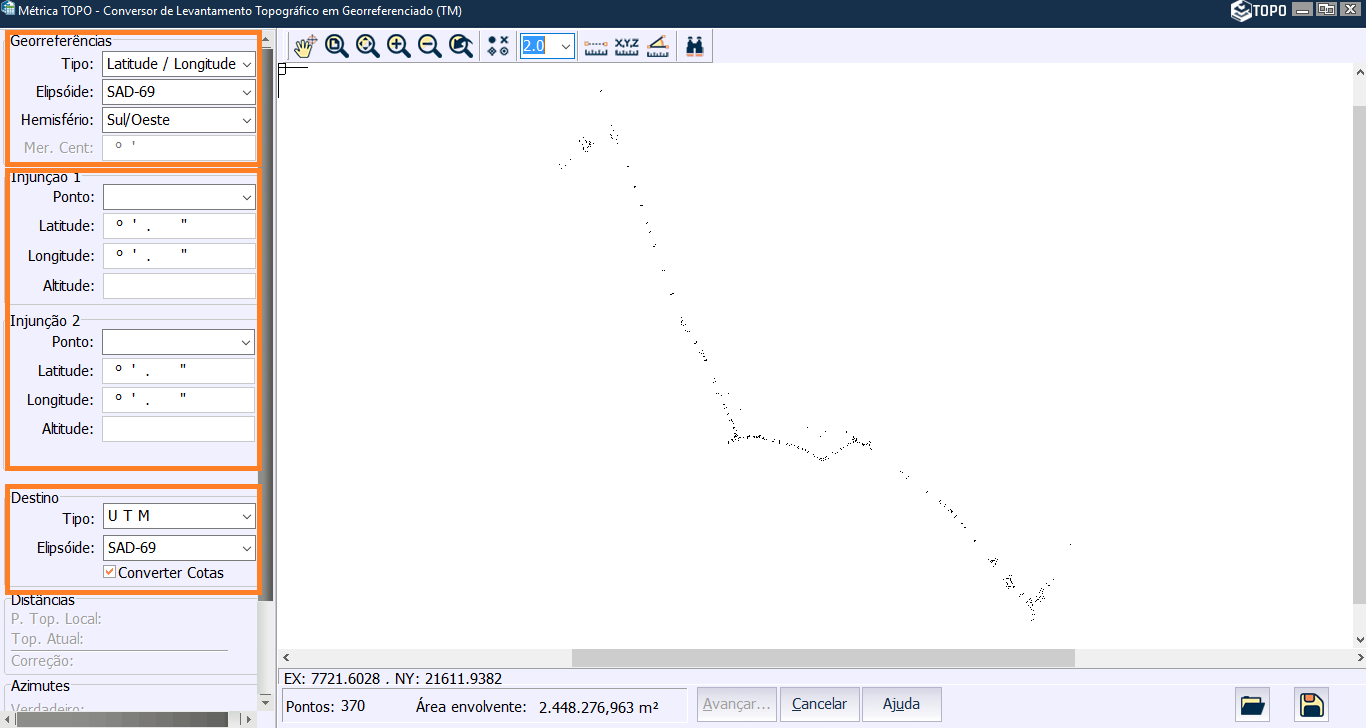
Task: Uncheck the Converter Cotas option
Action: [x=109, y=573]
